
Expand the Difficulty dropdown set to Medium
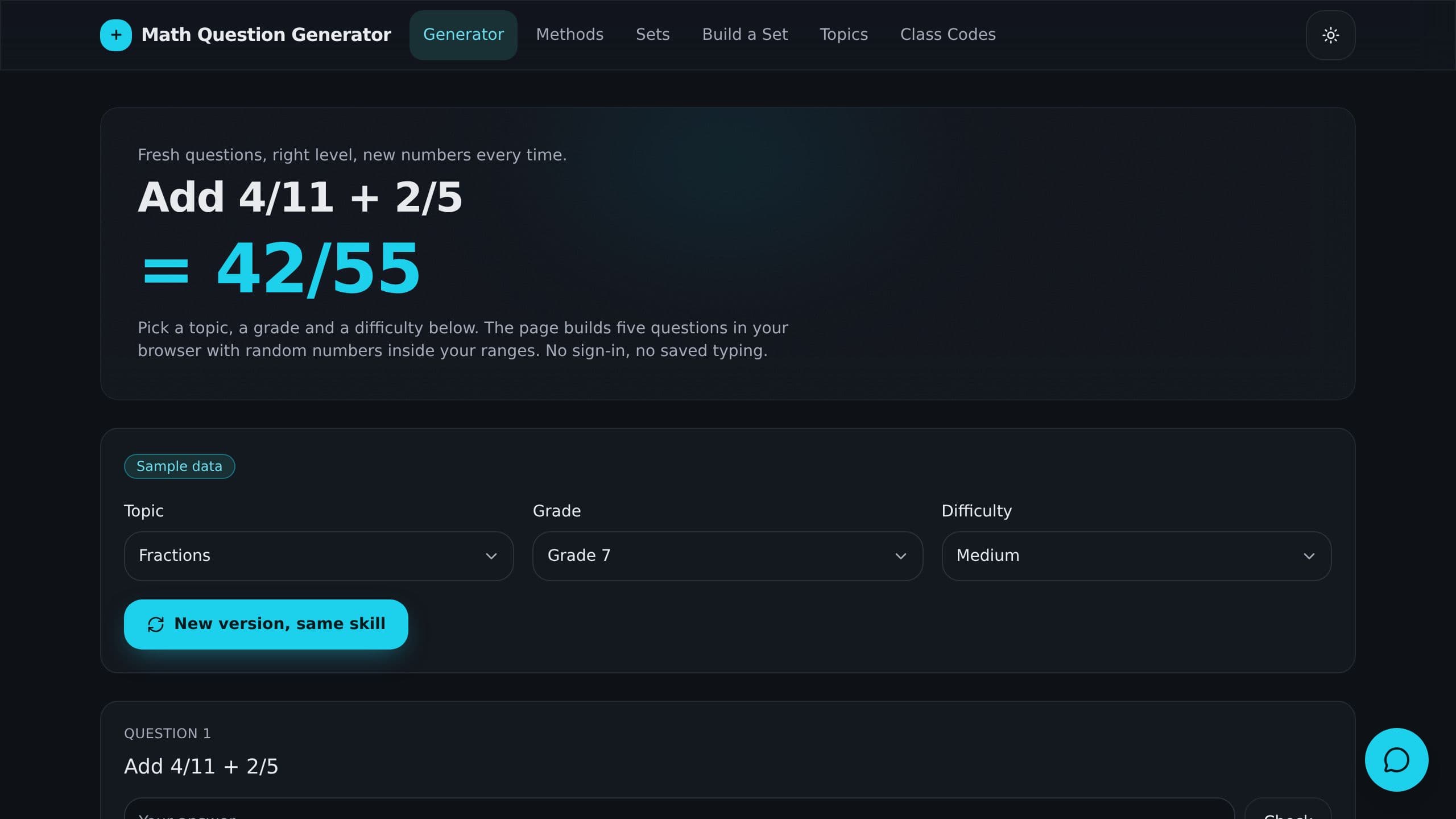pos(1136,556)
